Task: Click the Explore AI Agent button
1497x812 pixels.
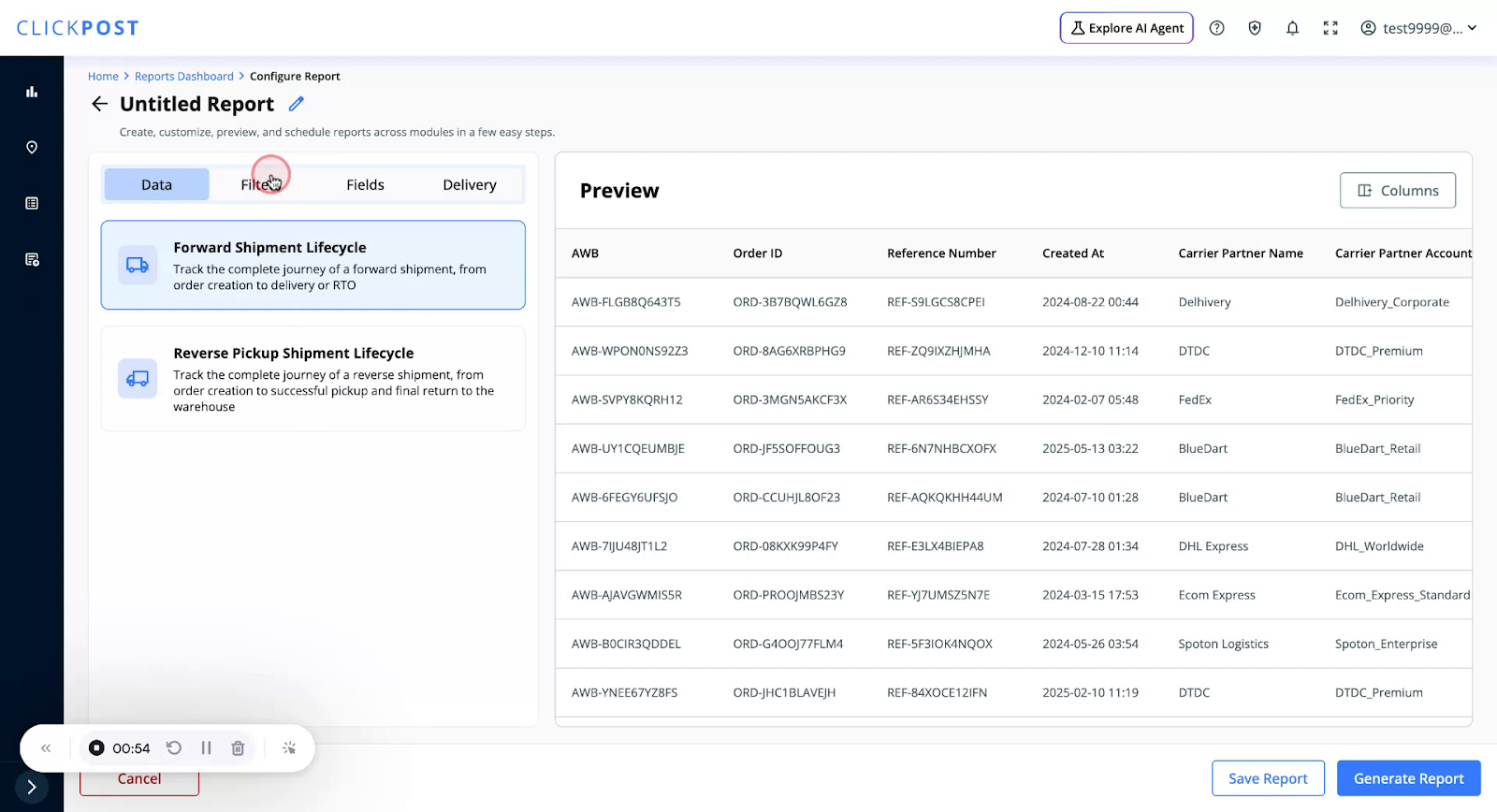Action: click(1126, 28)
